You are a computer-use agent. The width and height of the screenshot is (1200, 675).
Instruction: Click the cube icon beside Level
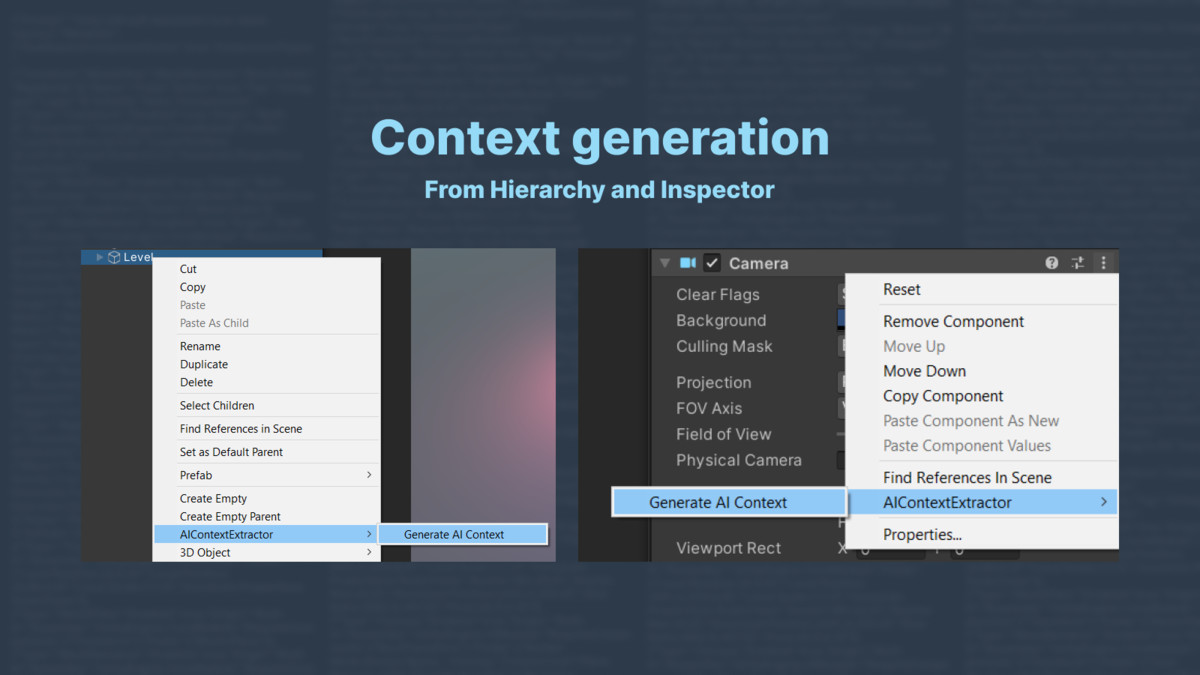pyautogui.click(x=114, y=257)
